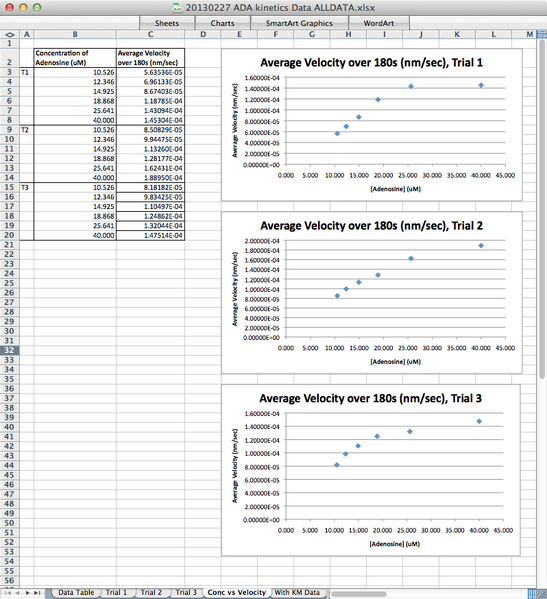Go to last sheet with navigation arrow
The image size is (547, 599).
point(37,593)
